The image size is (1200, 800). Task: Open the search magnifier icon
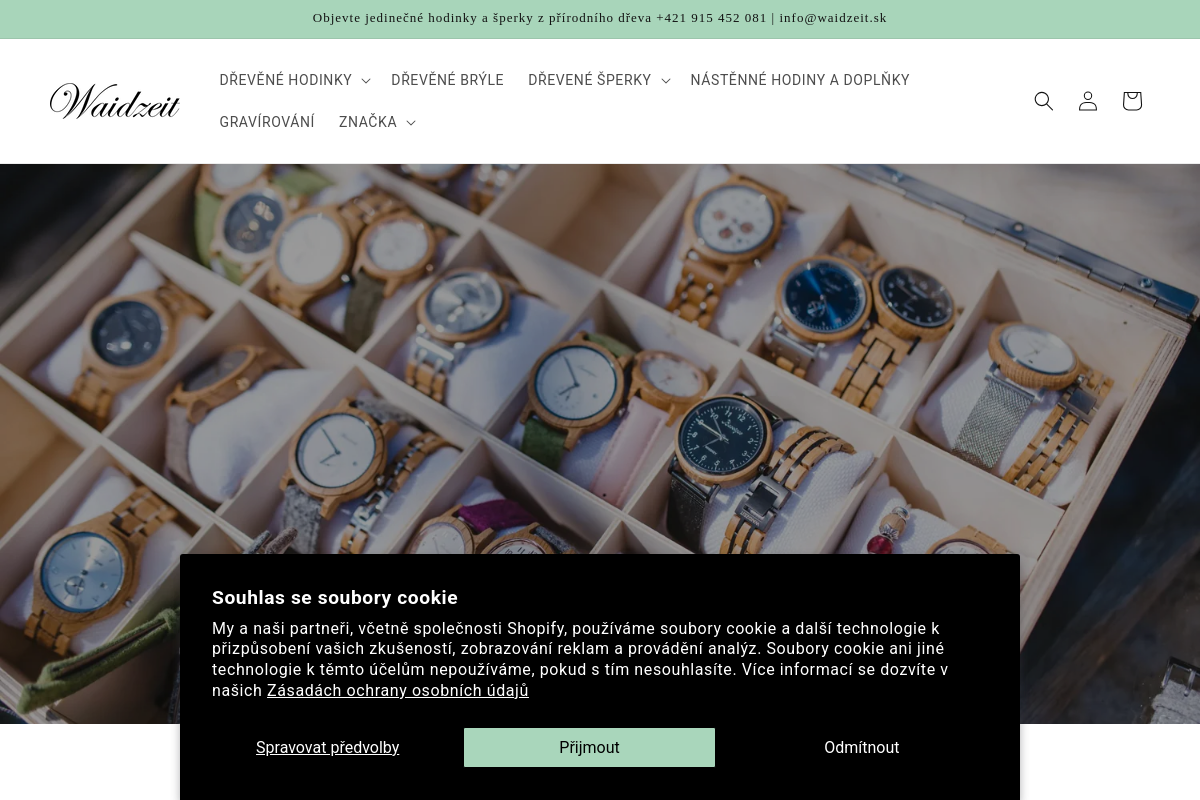(x=1044, y=101)
